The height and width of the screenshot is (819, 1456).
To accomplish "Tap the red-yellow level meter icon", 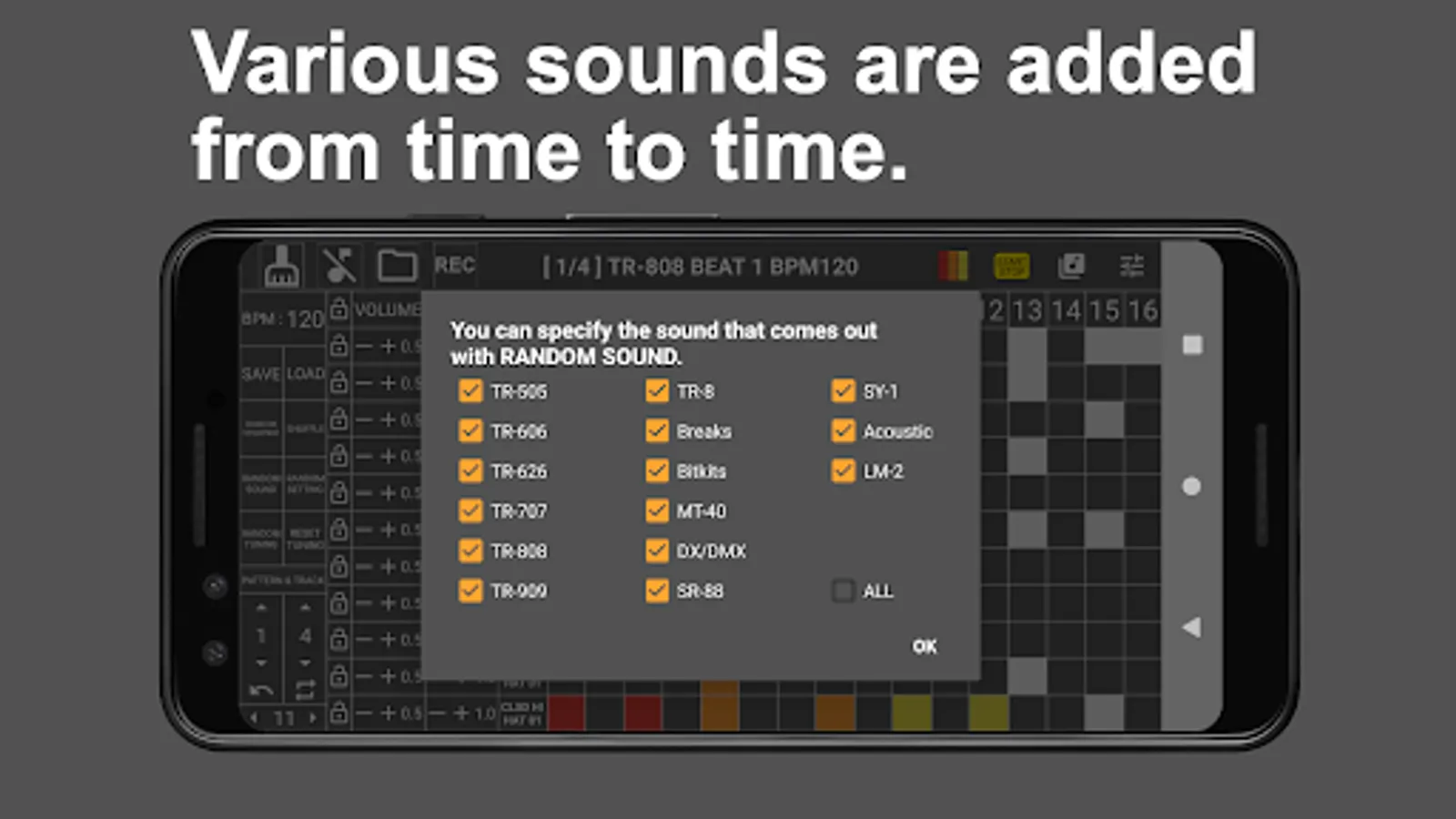I will pos(953,266).
